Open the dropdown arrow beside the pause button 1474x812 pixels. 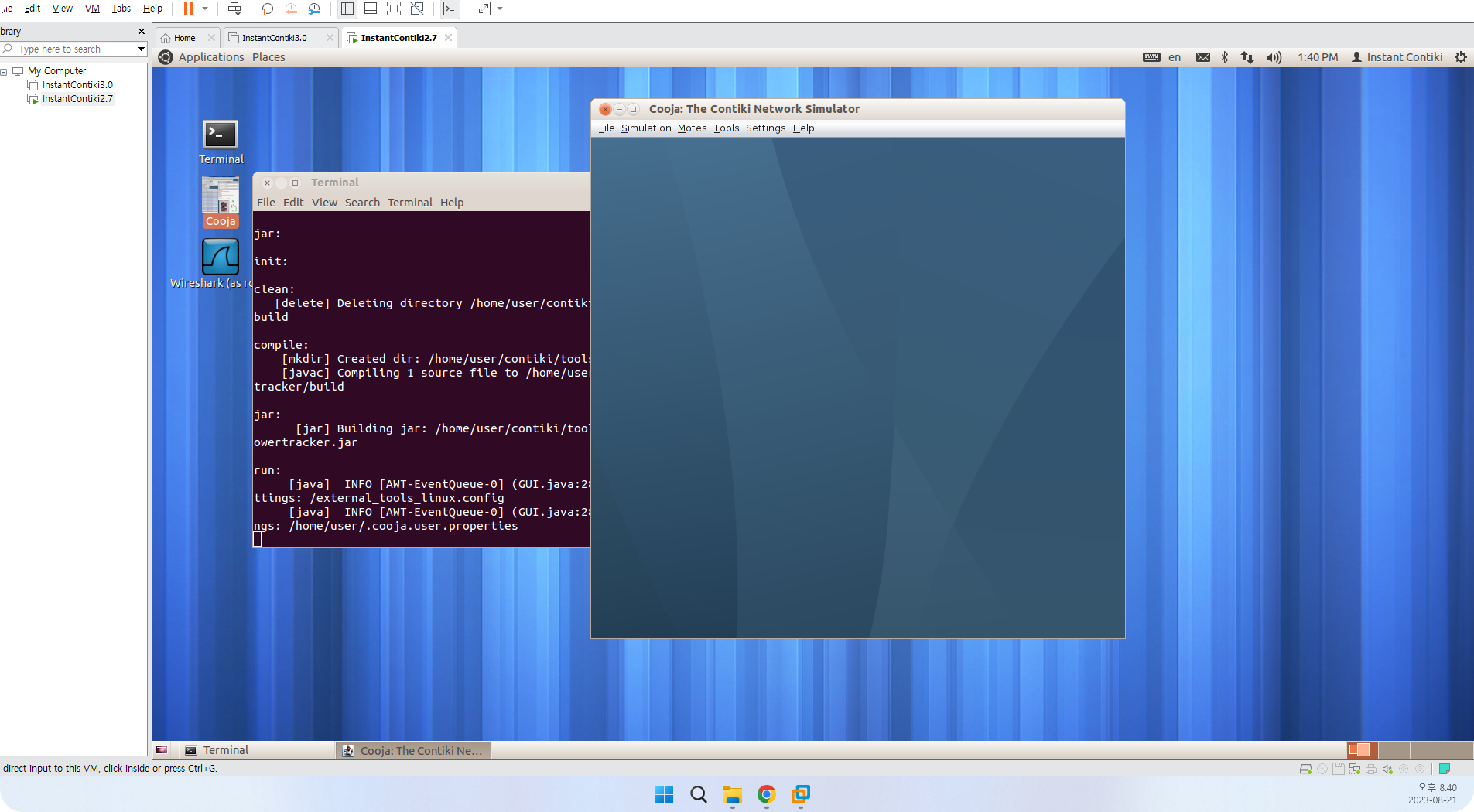pyautogui.click(x=205, y=9)
